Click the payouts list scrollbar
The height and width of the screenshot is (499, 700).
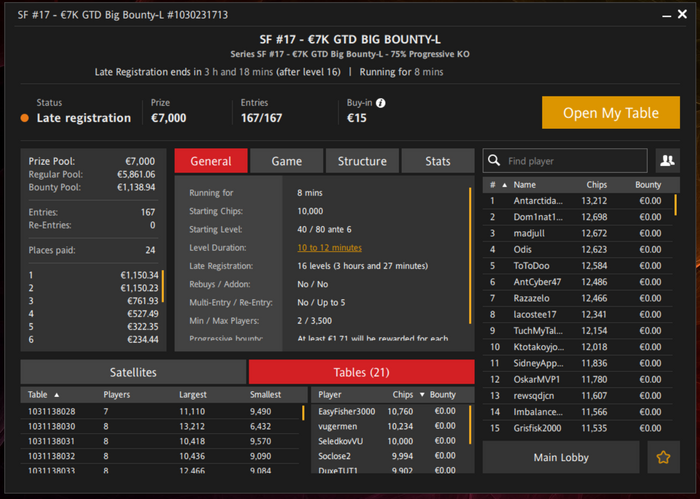tap(162, 286)
